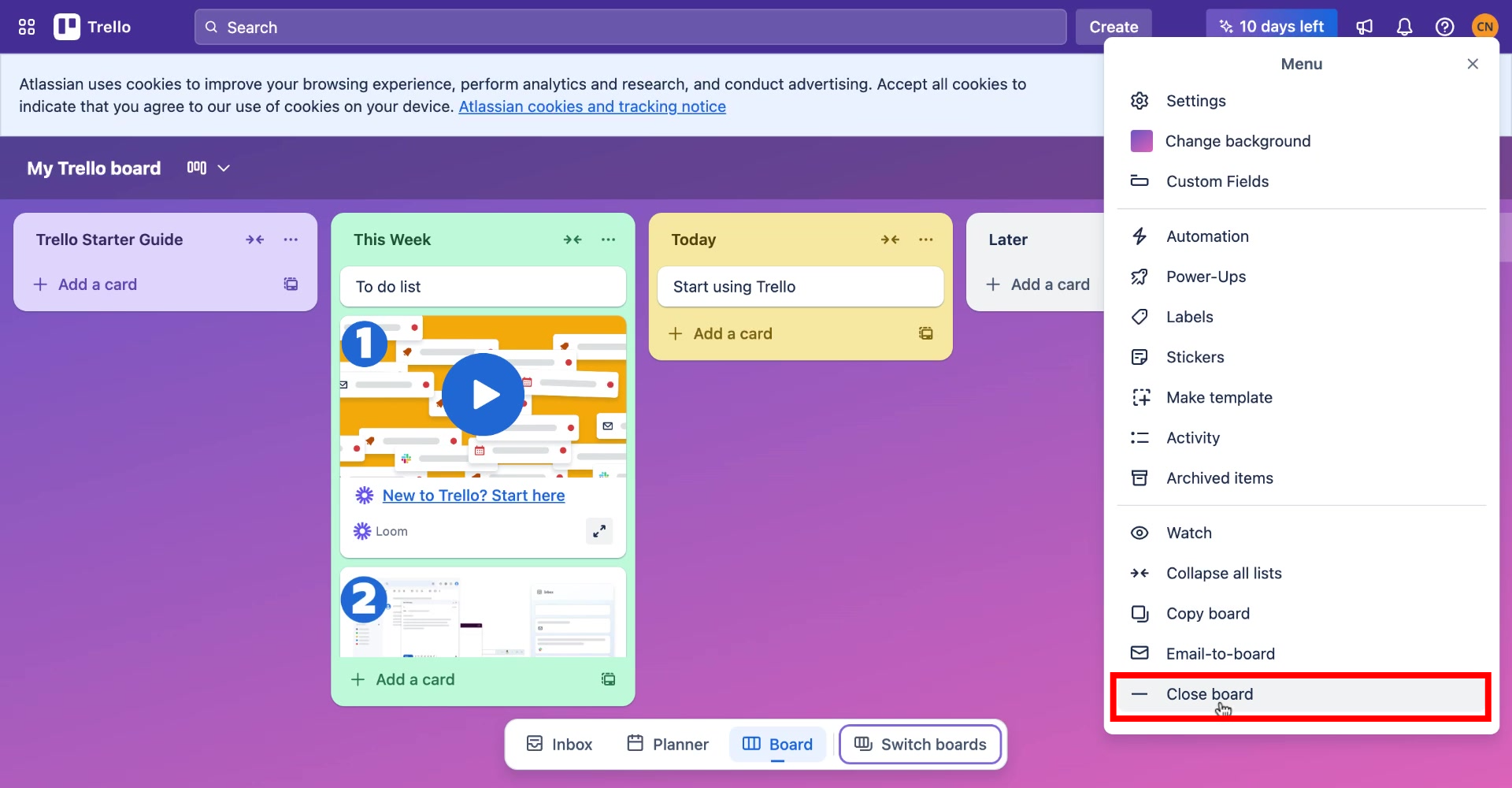Viewport: 1512px width, 788px height.
Task: Open your CN profile avatar
Action: [x=1485, y=26]
